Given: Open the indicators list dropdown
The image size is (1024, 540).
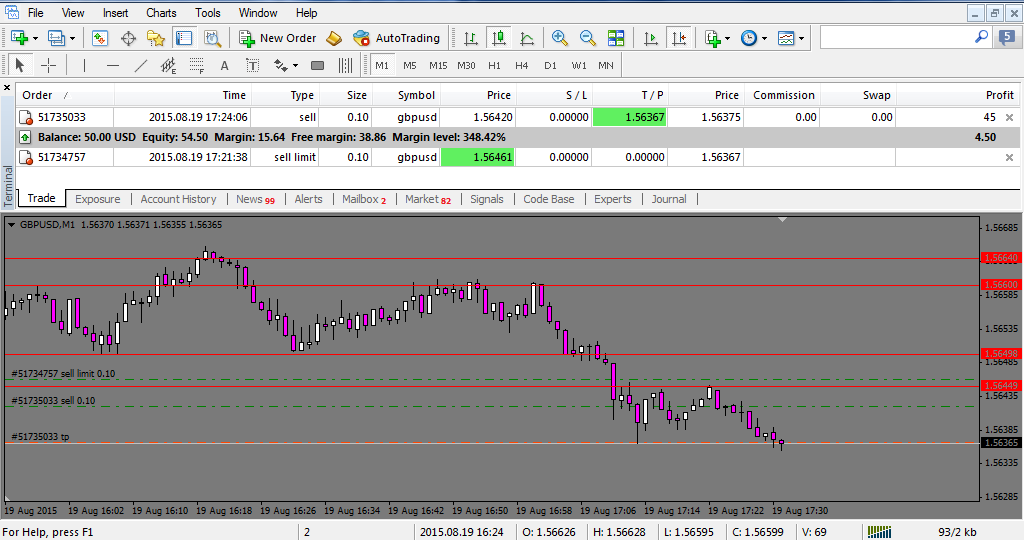Looking at the screenshot, I should click(728, 38).
